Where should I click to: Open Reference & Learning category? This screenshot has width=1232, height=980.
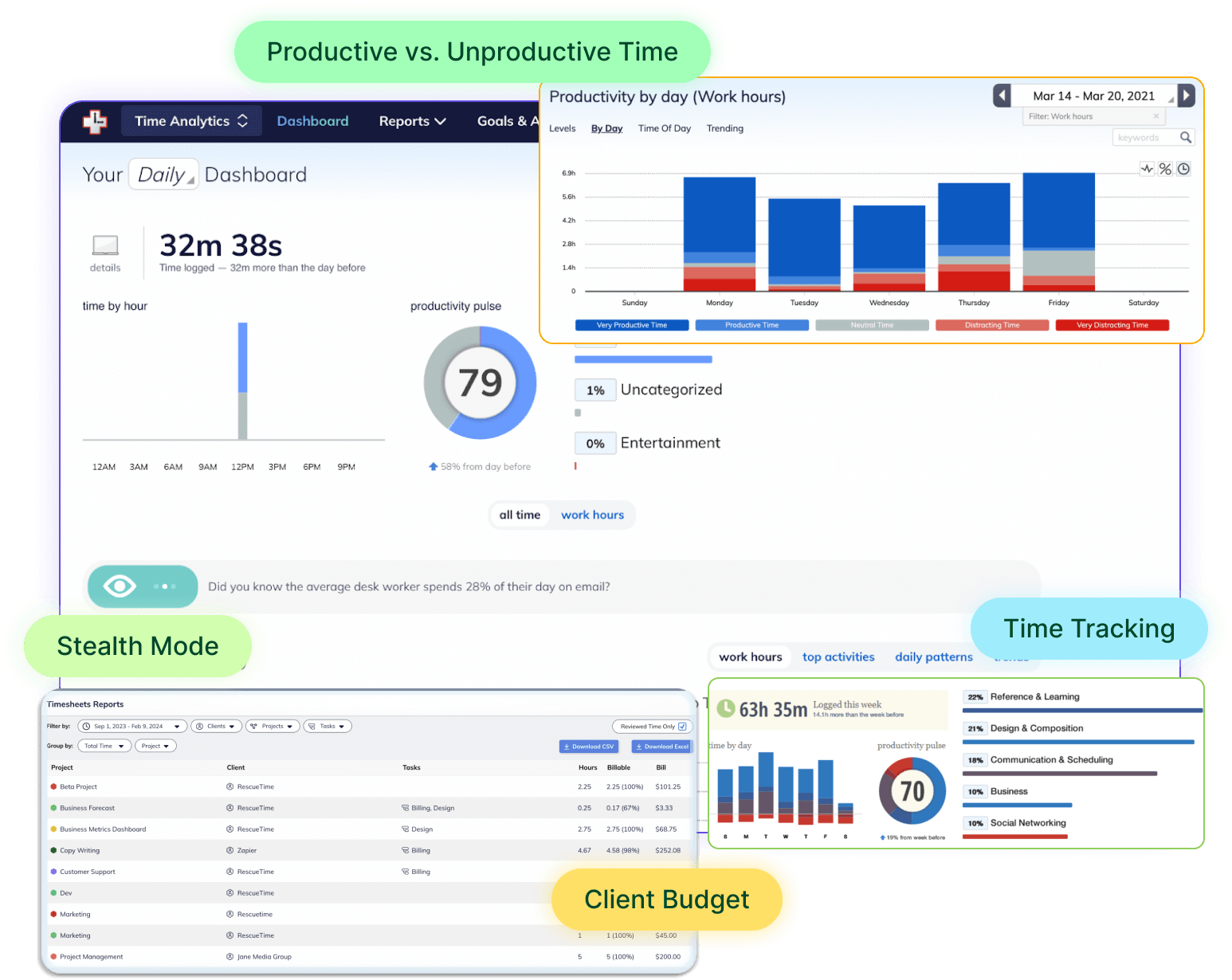pos(1034,697)
